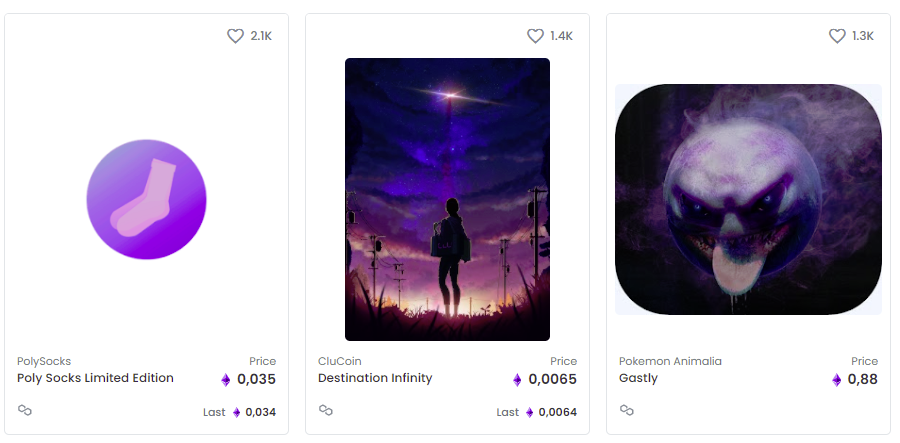Open the Pokemon Animalia collection link
The image size is (900, 443).
[x=670, y=361]
